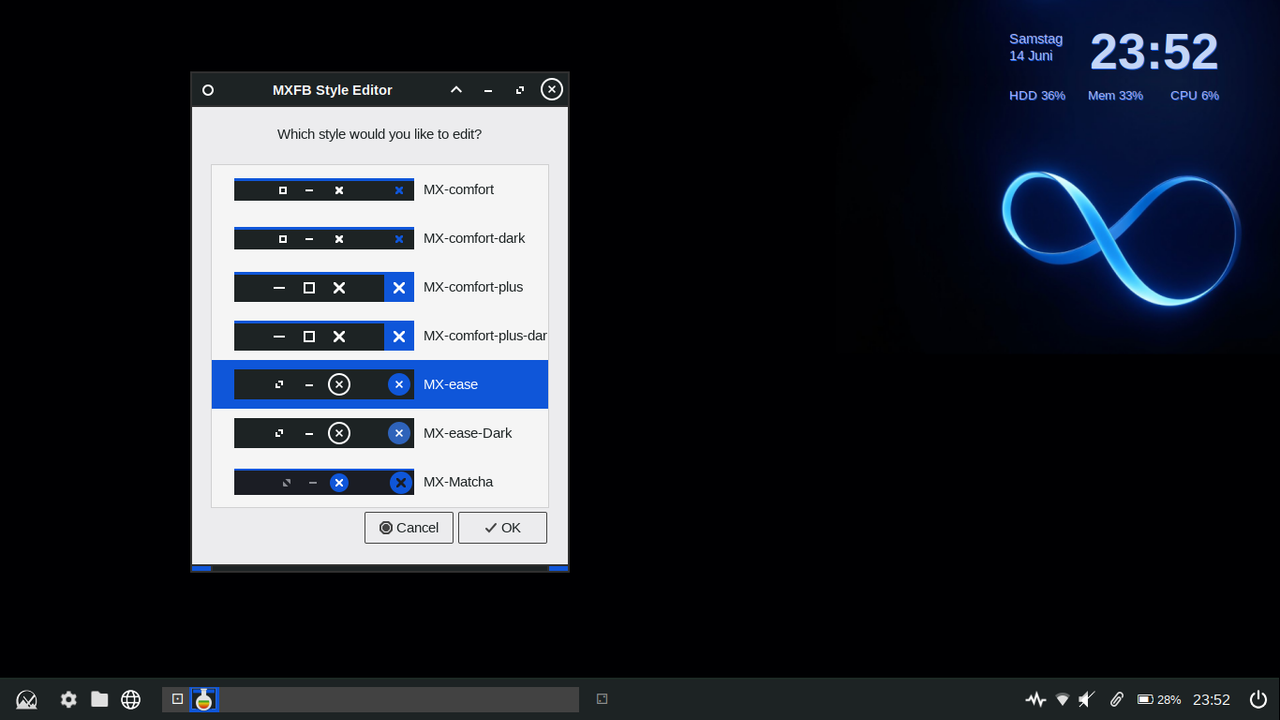
Task: Click the battery 28% indicator
Action: point(1159,700)
